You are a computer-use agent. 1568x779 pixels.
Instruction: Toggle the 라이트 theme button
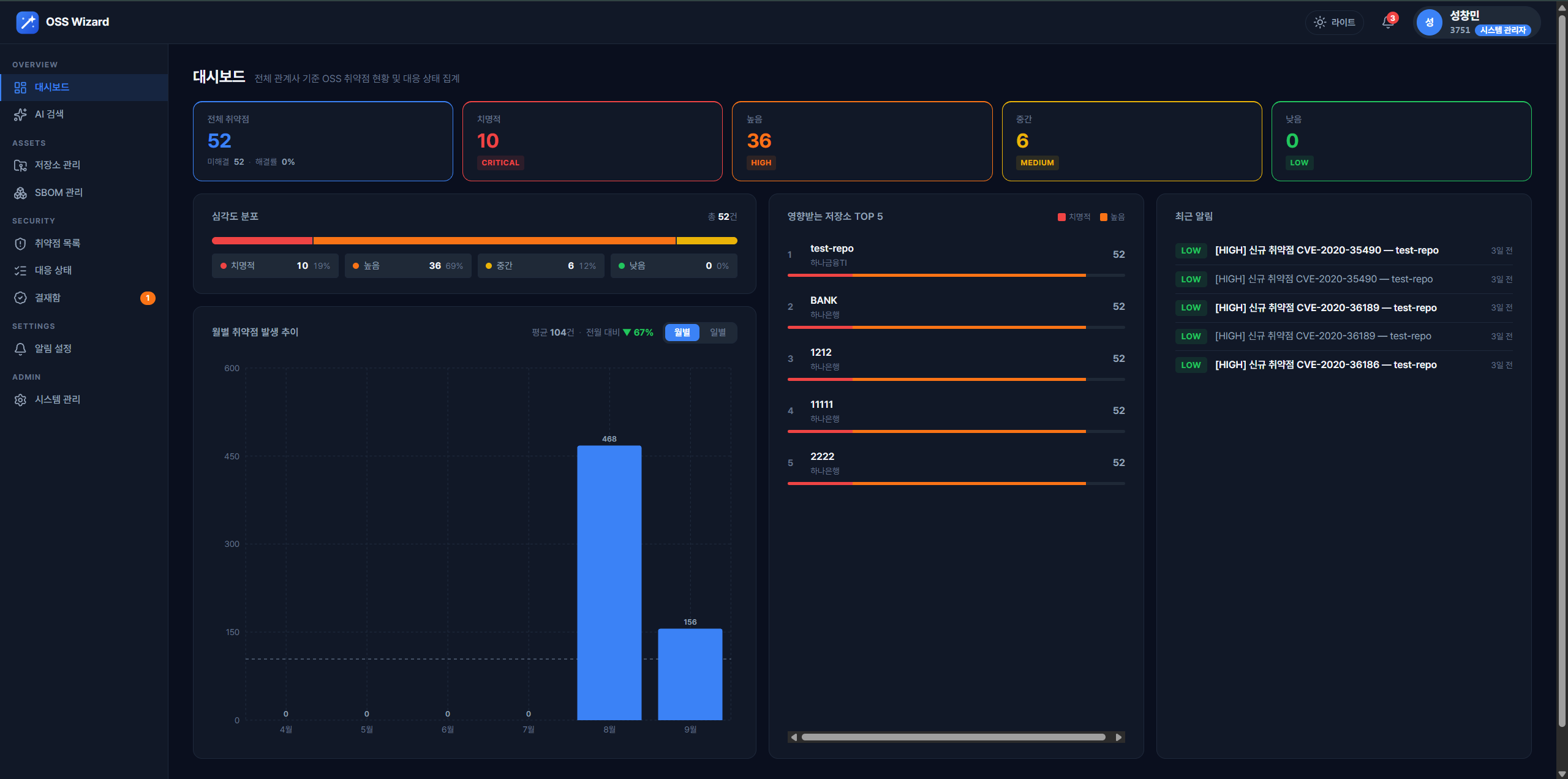coord(1335,22)
